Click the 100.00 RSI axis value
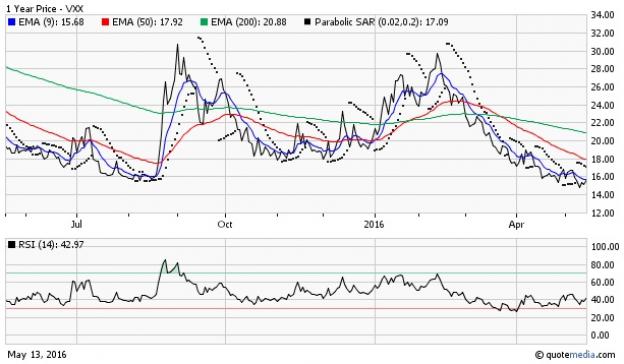 (x=604, y=247)
